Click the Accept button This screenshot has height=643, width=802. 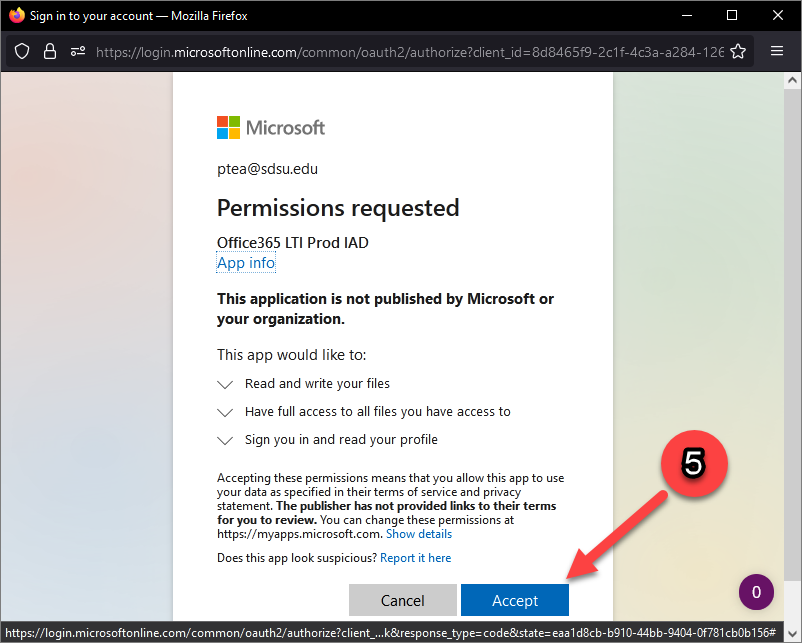[515, 600]
